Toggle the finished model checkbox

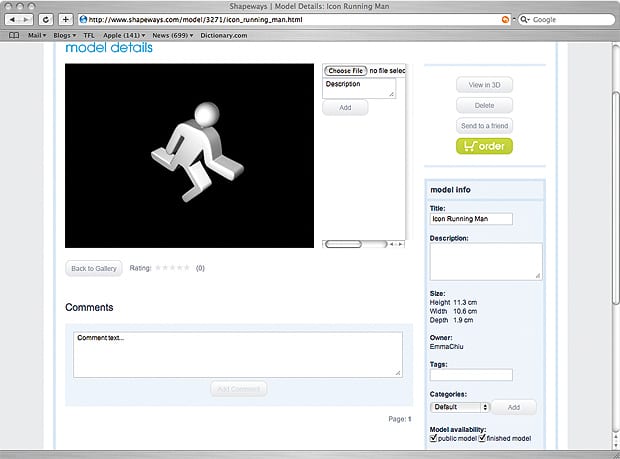point(482,438)
